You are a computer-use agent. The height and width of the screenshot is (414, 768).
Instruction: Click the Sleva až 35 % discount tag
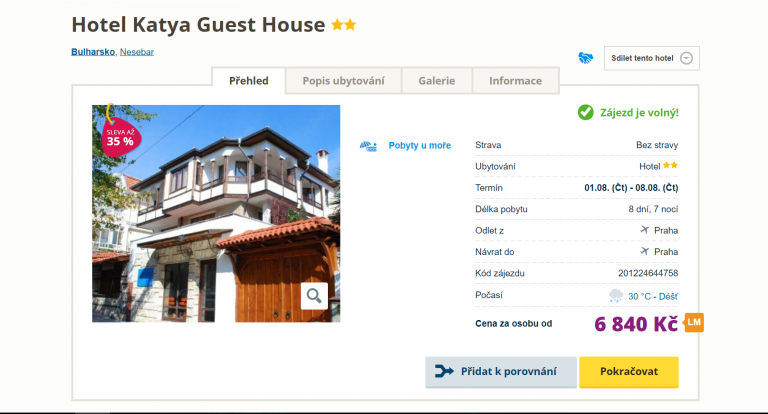120,137
